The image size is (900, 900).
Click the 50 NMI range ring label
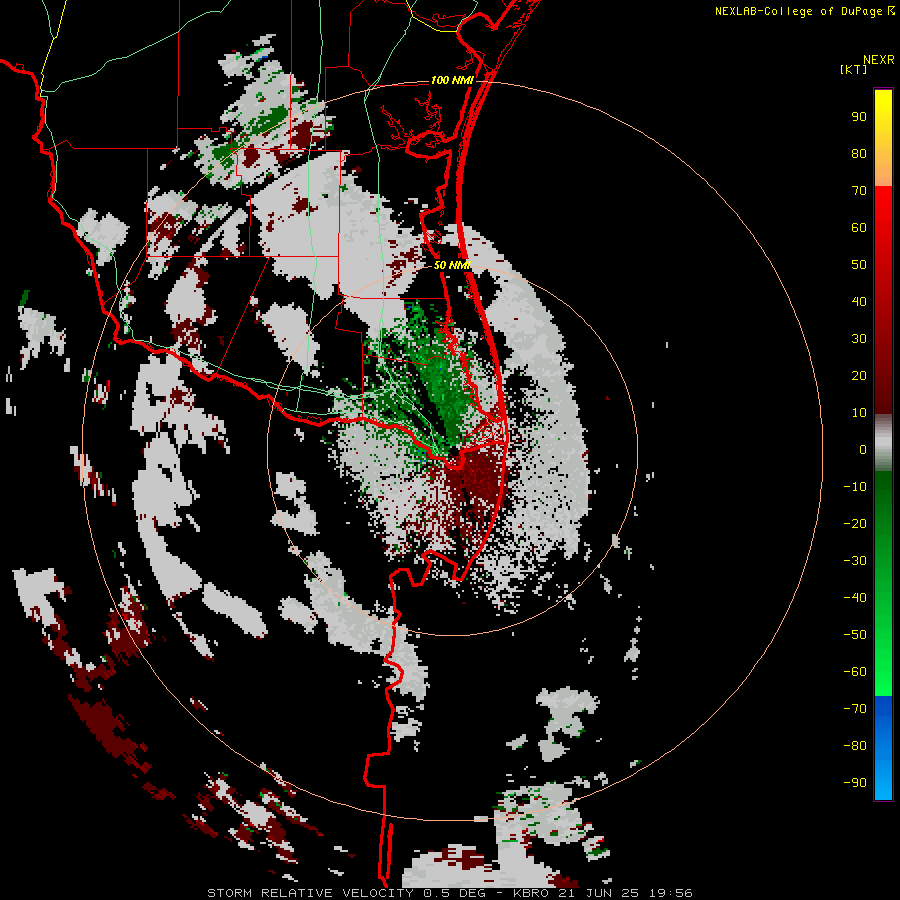452,265
